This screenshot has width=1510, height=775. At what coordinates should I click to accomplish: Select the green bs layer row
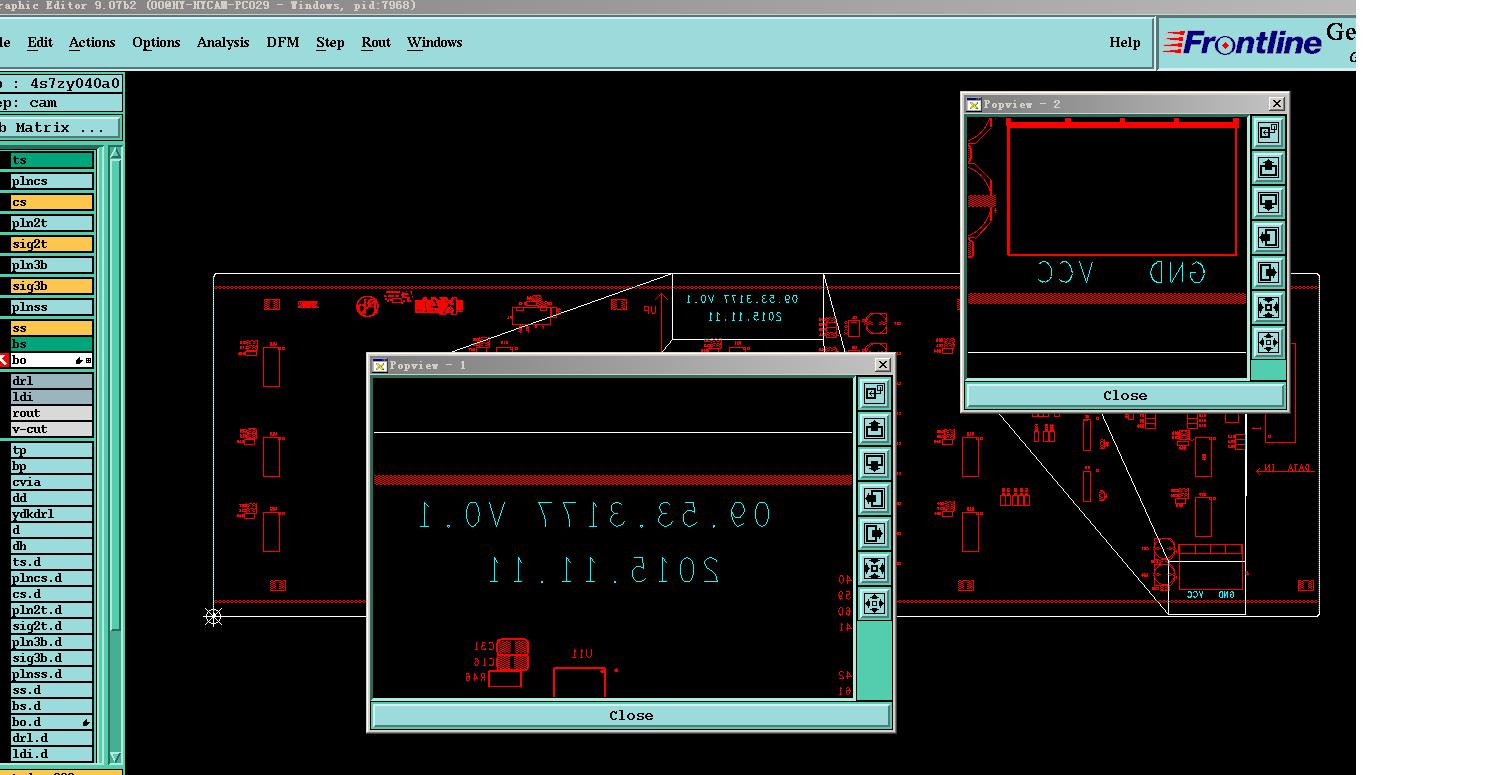point(51,344)
